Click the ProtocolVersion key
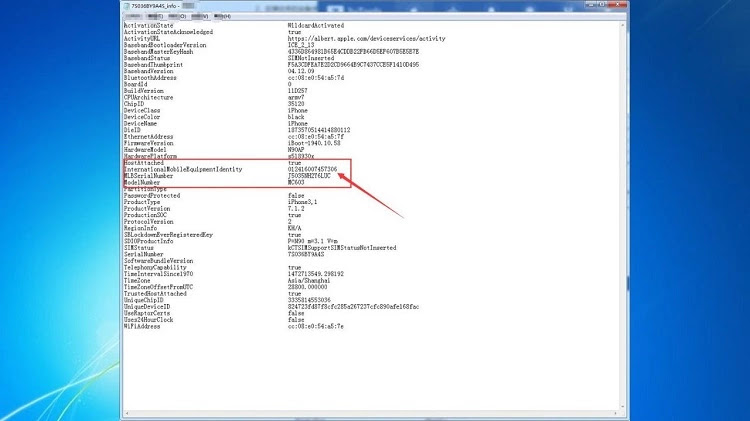This screenshot has height=421, width=750. point(147,222)
